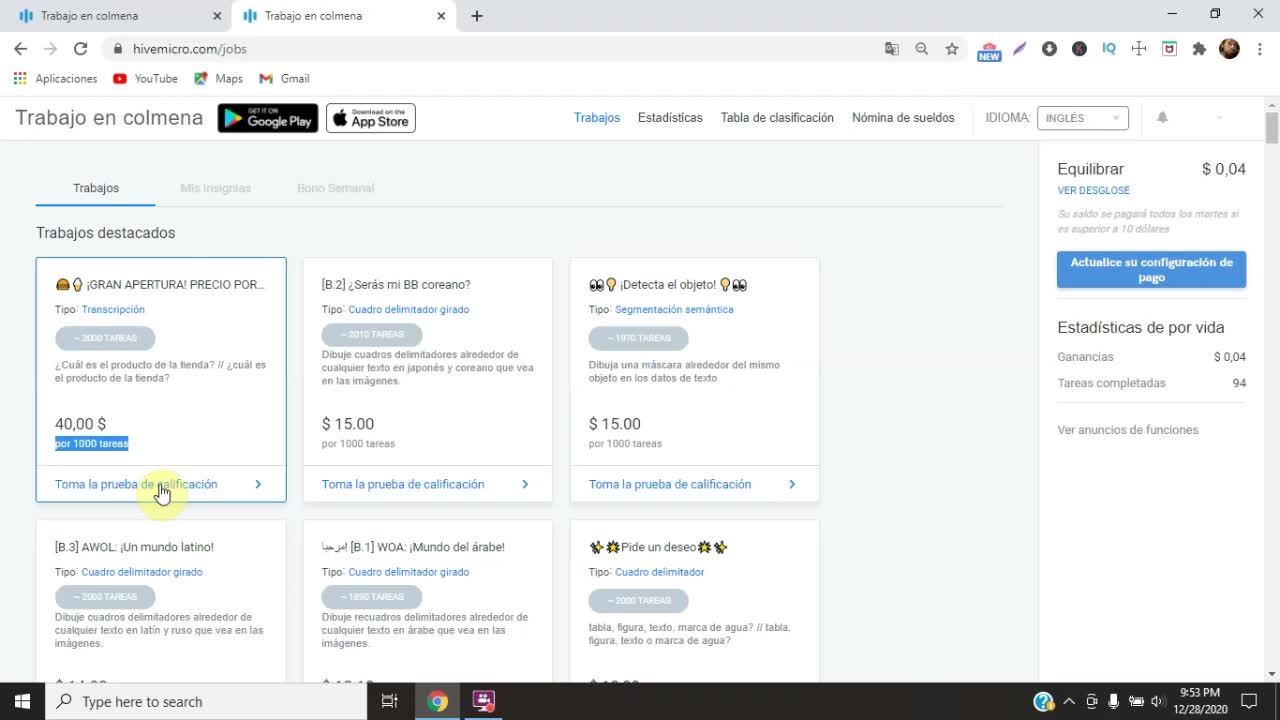Open YouTube bookmark
Viewport: 1280px width, 720px height.
pyautogui.click(x=145, y=78)
